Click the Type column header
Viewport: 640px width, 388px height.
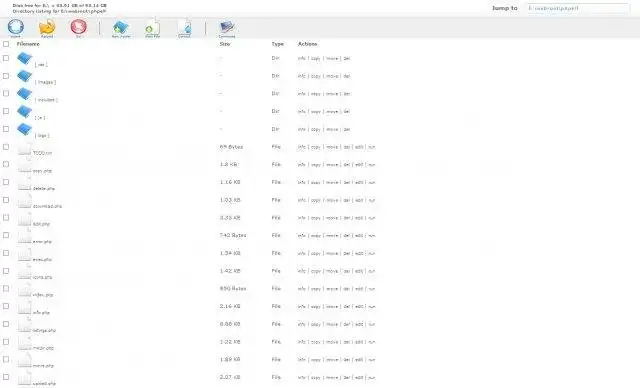click(x=278, y=44)
